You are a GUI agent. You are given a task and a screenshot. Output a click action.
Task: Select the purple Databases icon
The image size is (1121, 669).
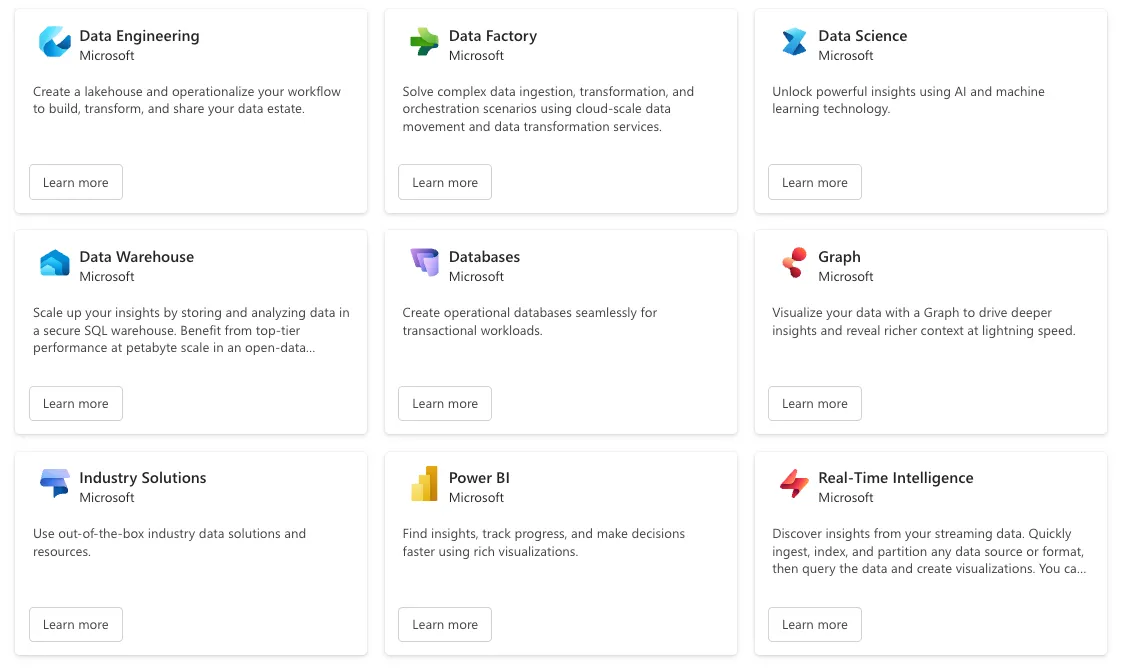click(x=424, y=262)
